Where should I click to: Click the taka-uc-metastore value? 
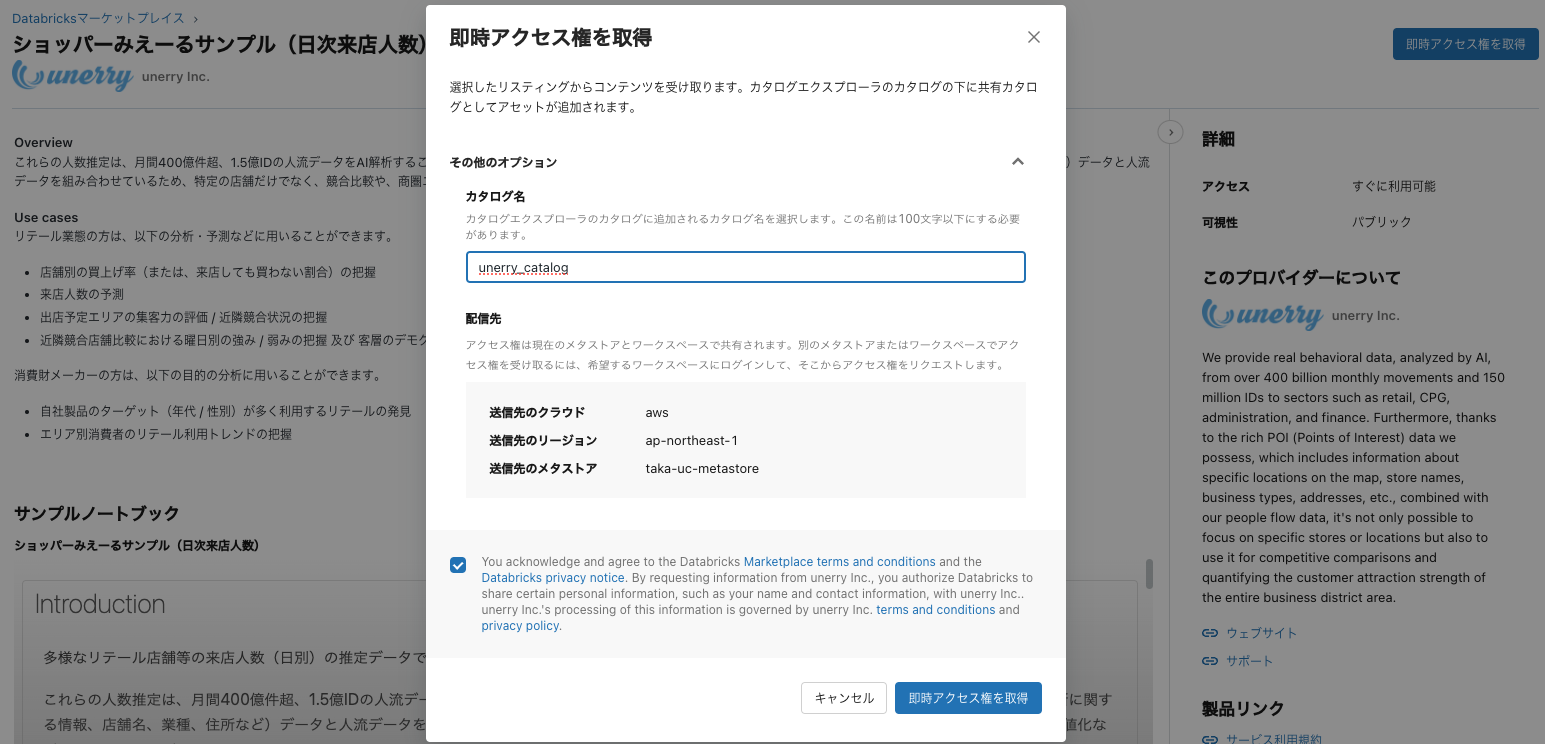(702, 468)
